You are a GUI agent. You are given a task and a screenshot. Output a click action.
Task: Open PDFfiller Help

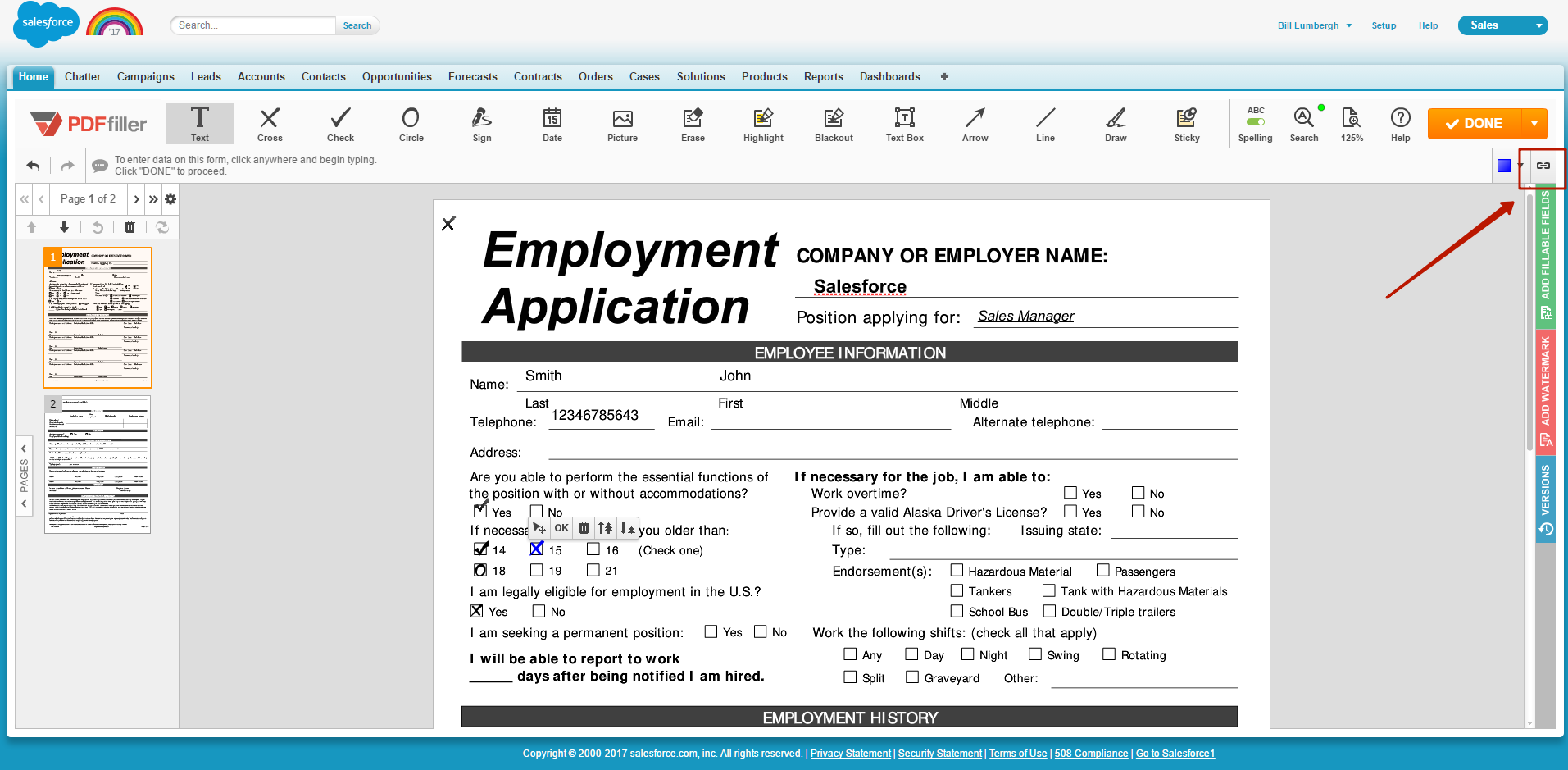pos(1401,124)
